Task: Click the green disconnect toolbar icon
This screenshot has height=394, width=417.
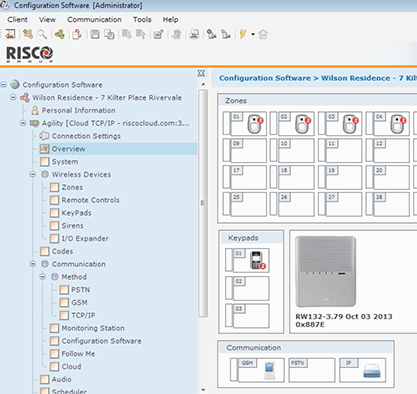Action: (226, 34)
